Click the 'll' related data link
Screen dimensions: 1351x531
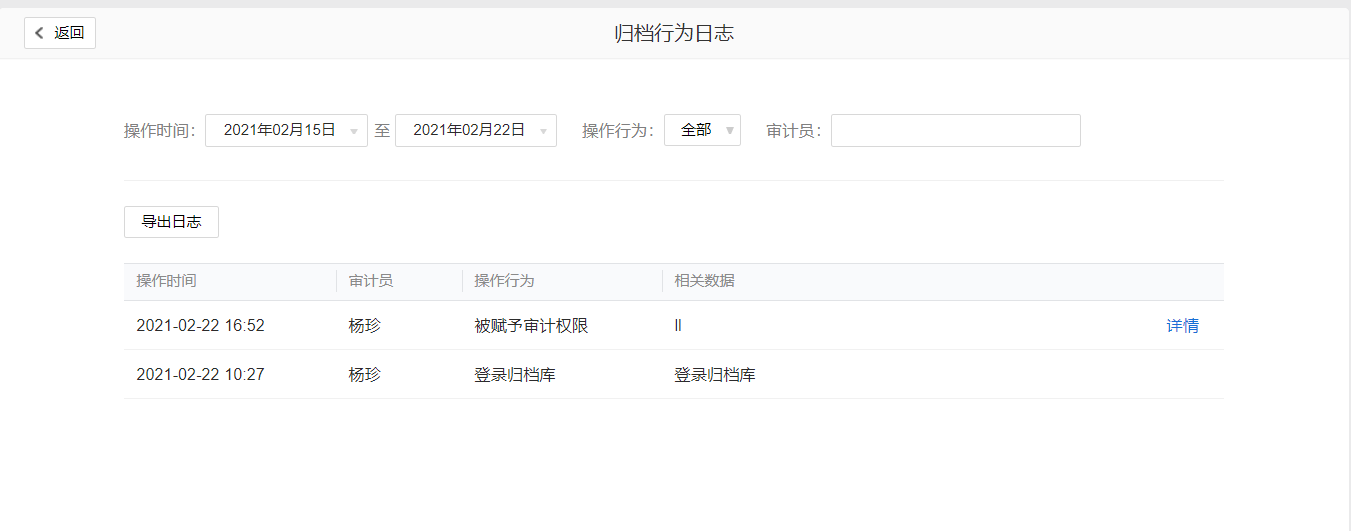point(678,326)
